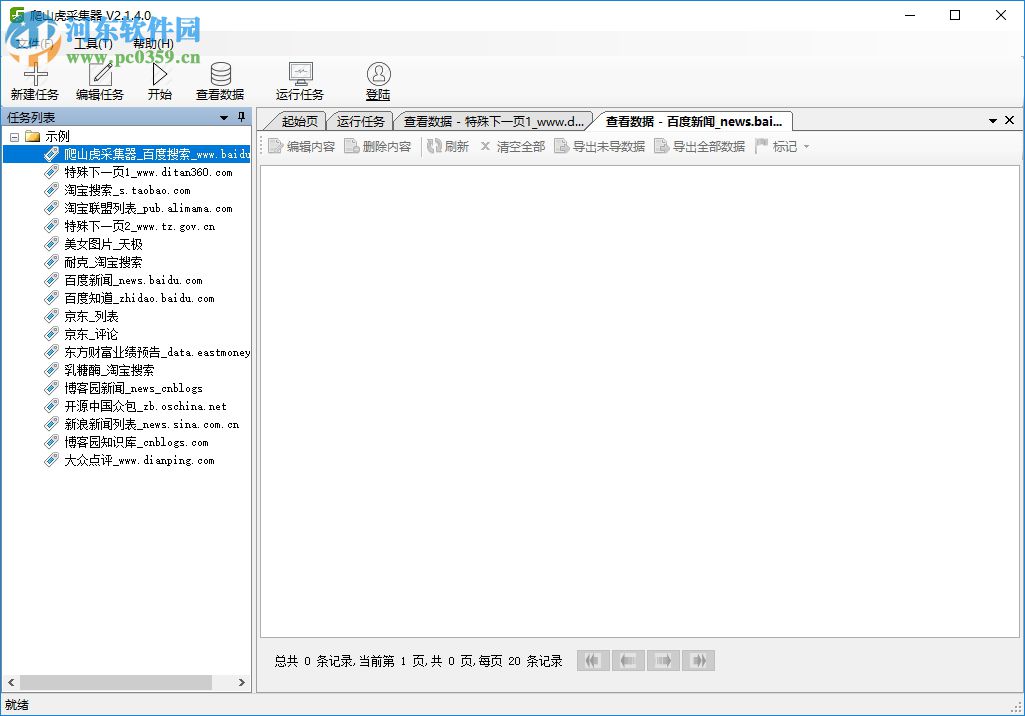The image size is (1025, 716).
Task: Click the 编辑任务 pencil icon
Action: (100, 74)
